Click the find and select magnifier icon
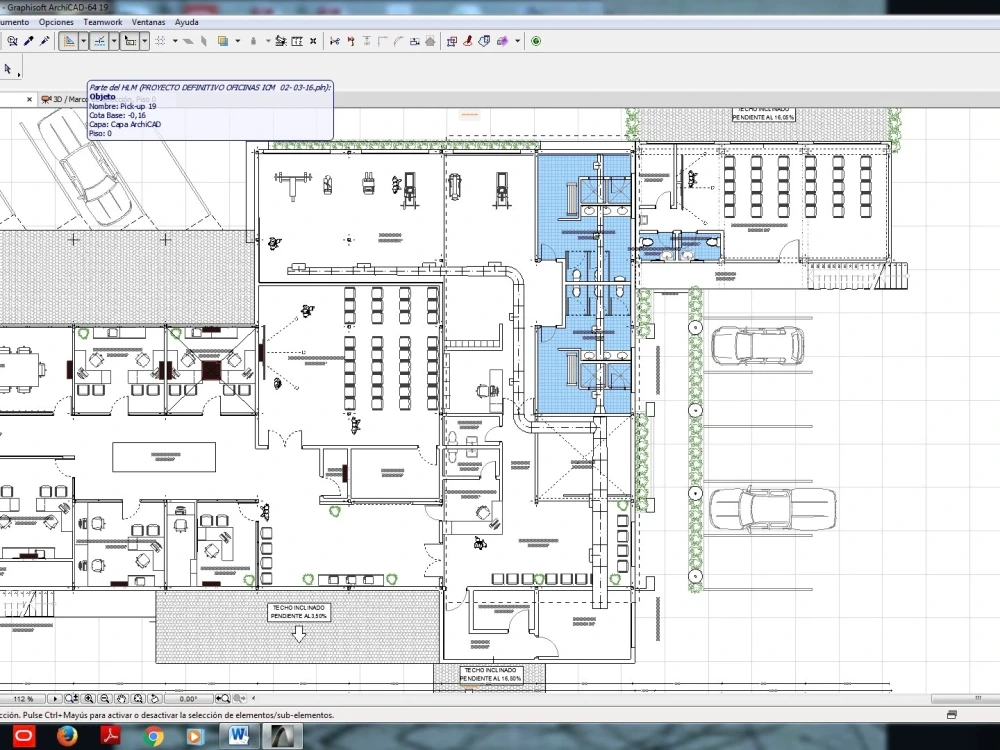This screenshot has width=1000, height=750. coord(11,41)
